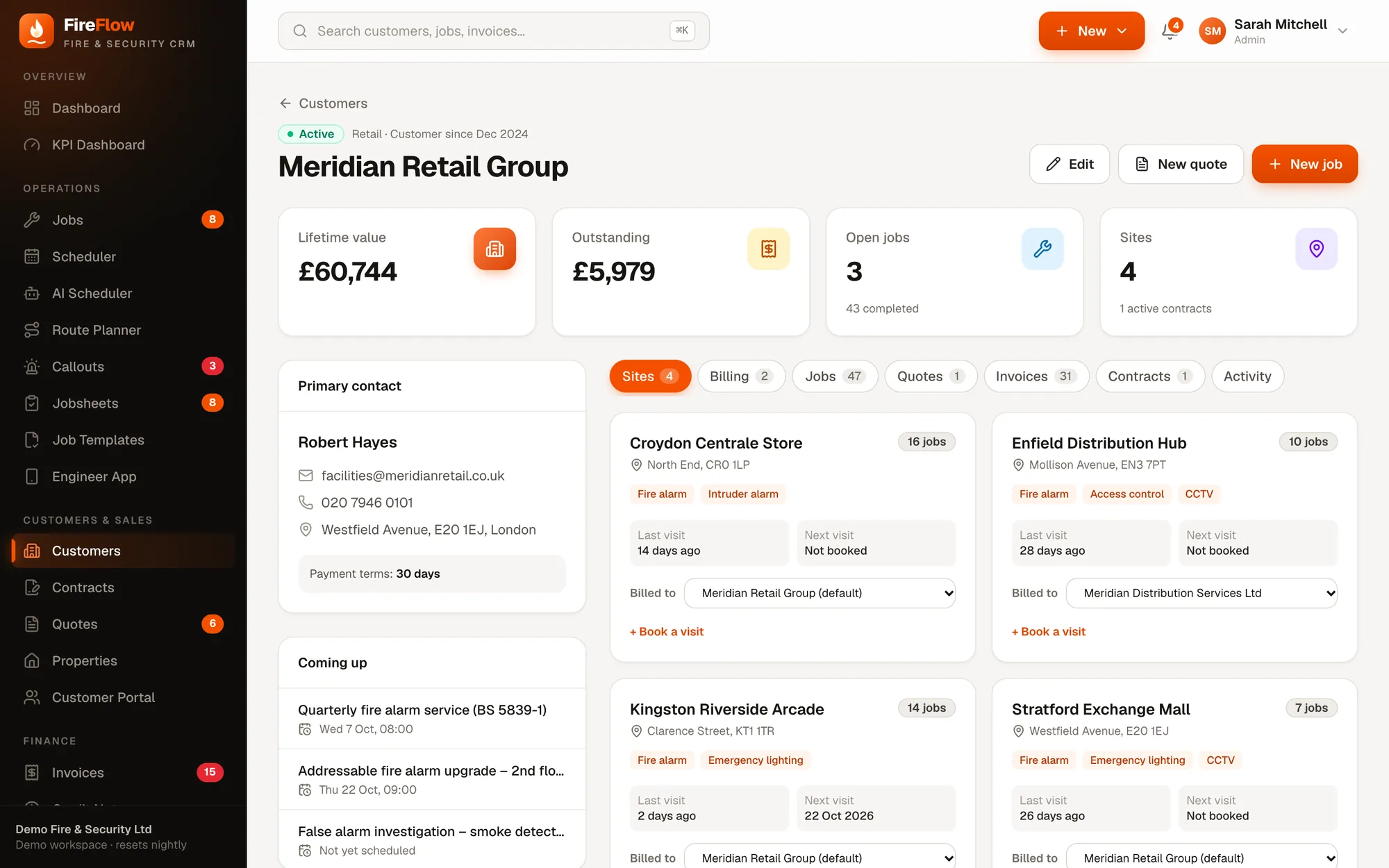
Task: Switch to the Jobs tab
Action: point(835,376)
